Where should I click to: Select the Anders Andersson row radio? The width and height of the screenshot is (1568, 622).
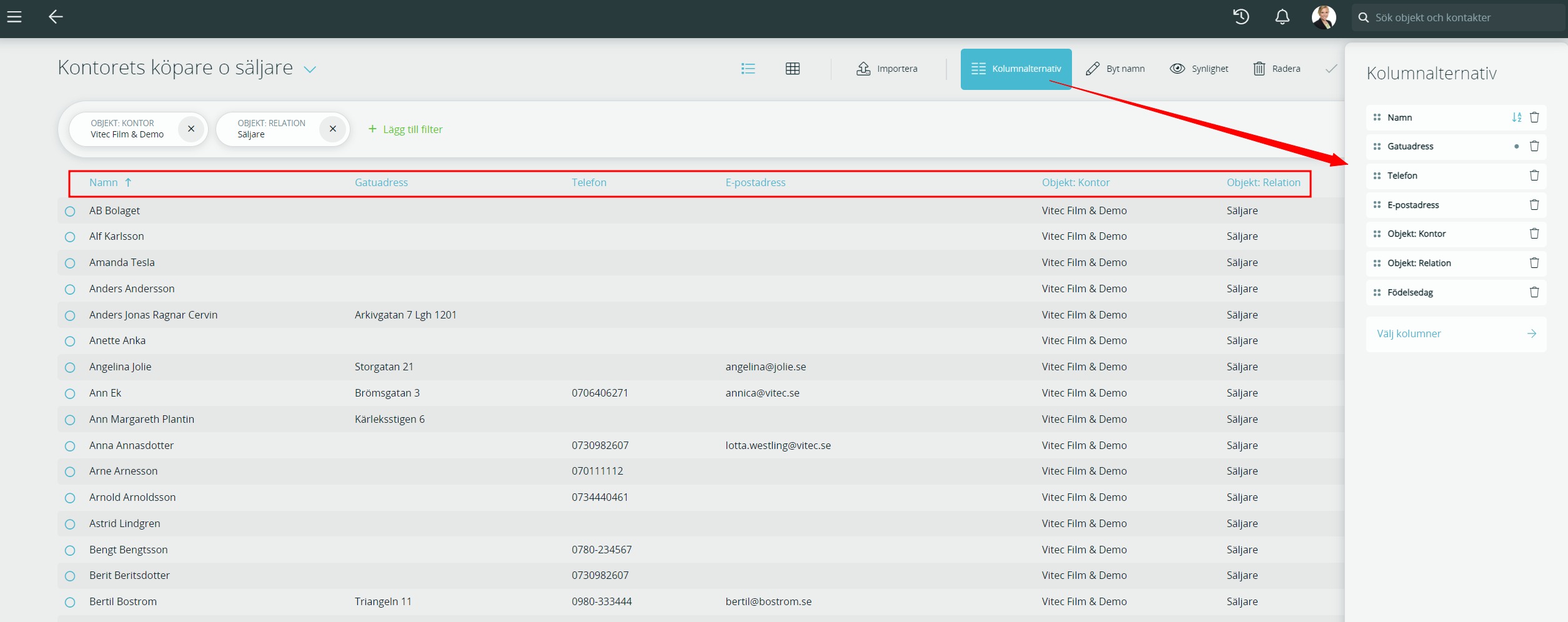tap(70, 289)
